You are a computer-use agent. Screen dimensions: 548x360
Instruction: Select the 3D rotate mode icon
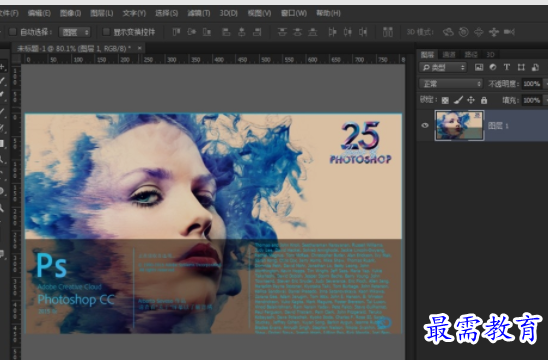point(448,32)
